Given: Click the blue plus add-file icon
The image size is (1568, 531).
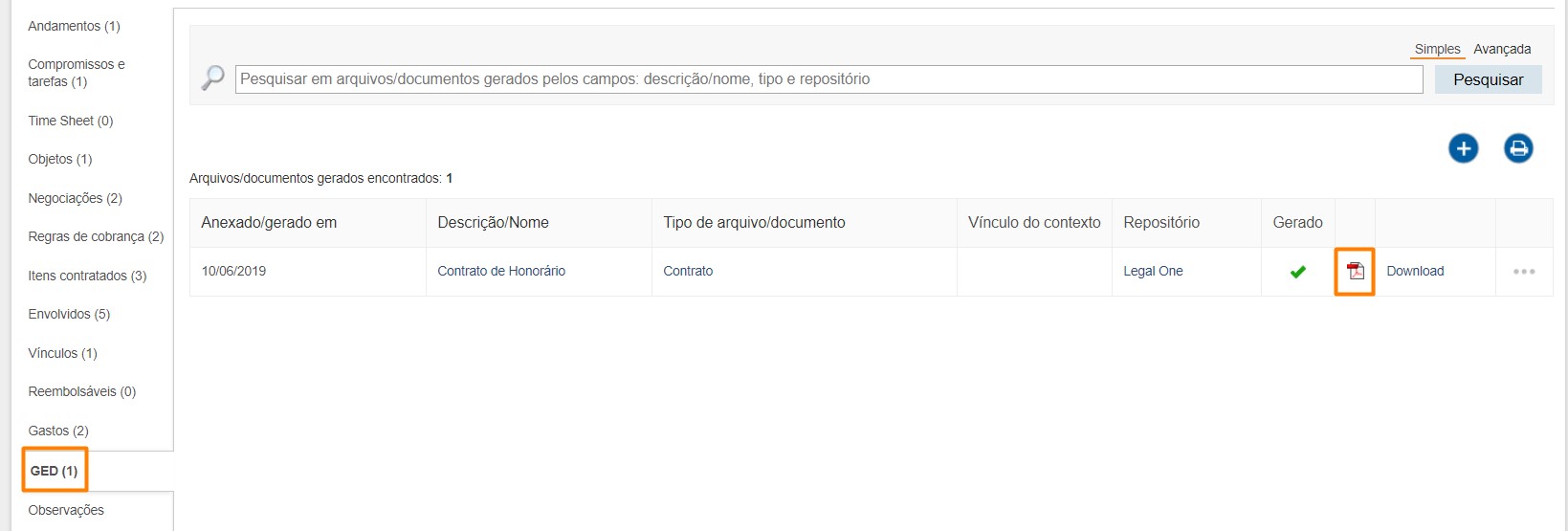Looking at the screenshot, I should coord(1463,148).
